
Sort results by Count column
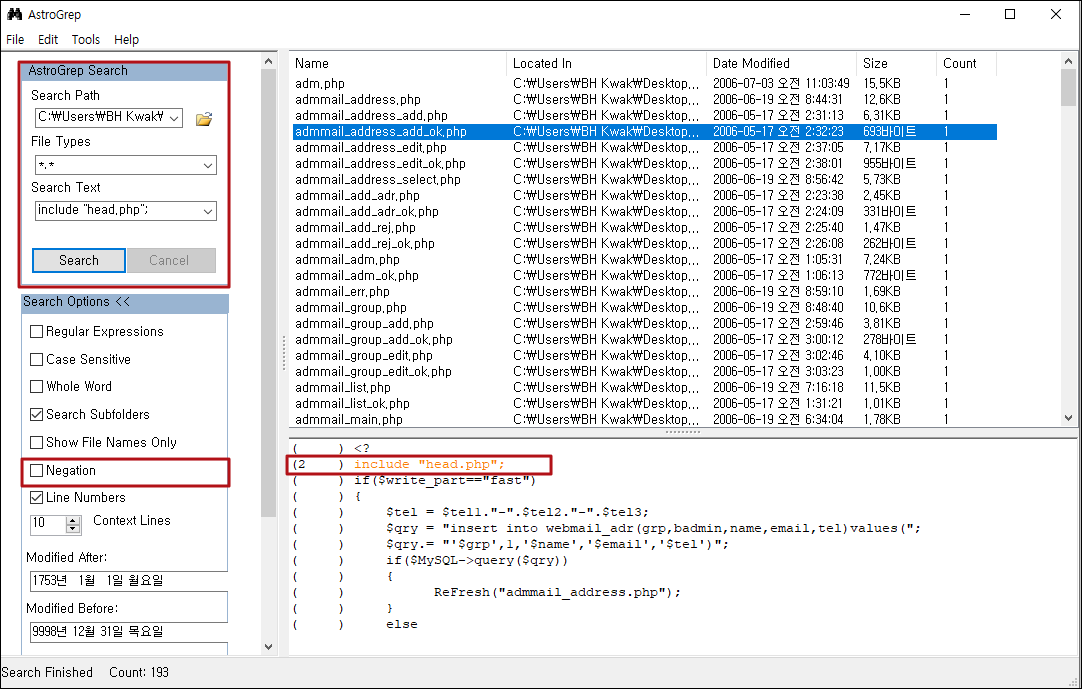click(967, 64)
